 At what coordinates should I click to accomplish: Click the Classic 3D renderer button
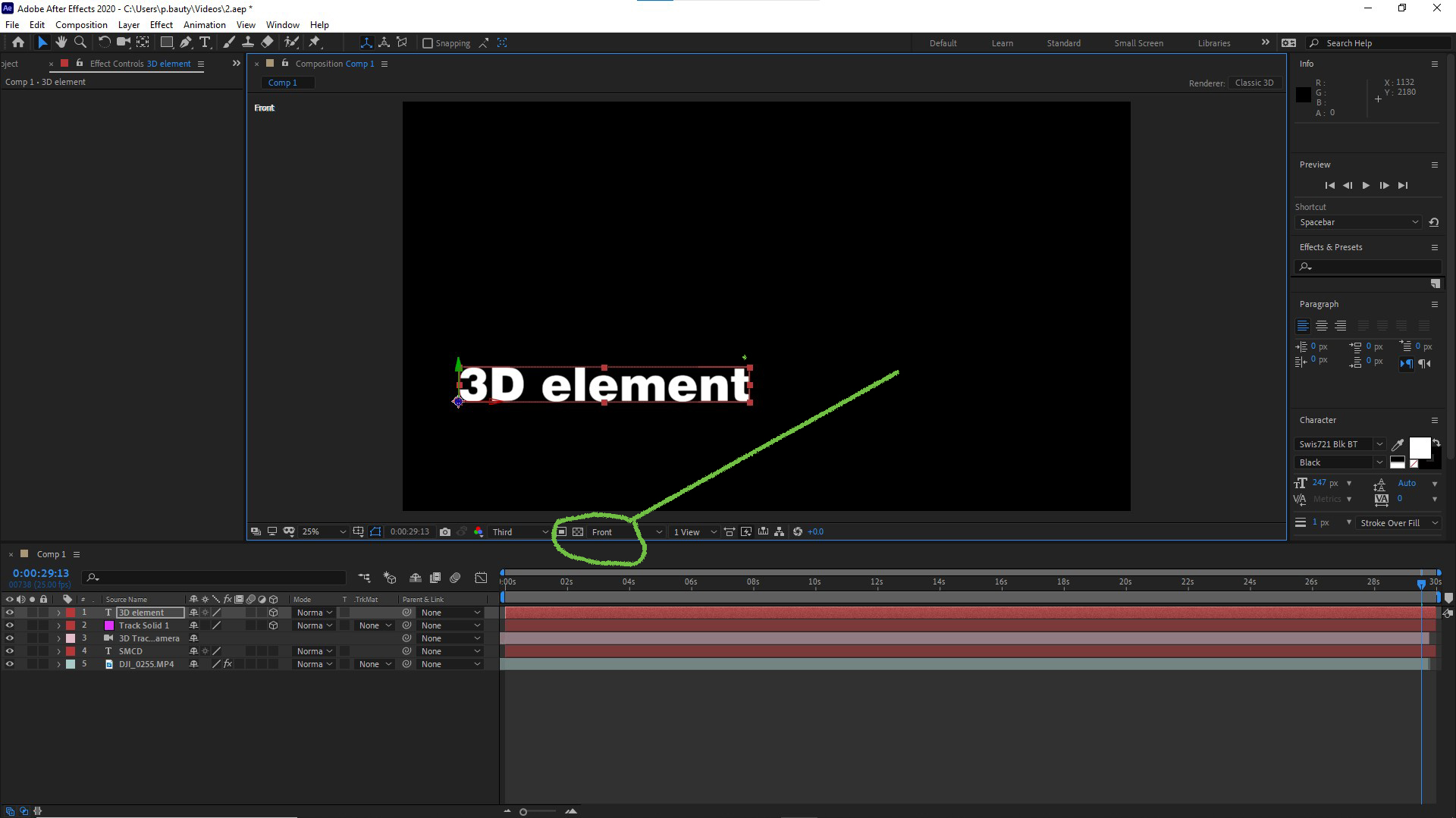[x=1254, y=83]
